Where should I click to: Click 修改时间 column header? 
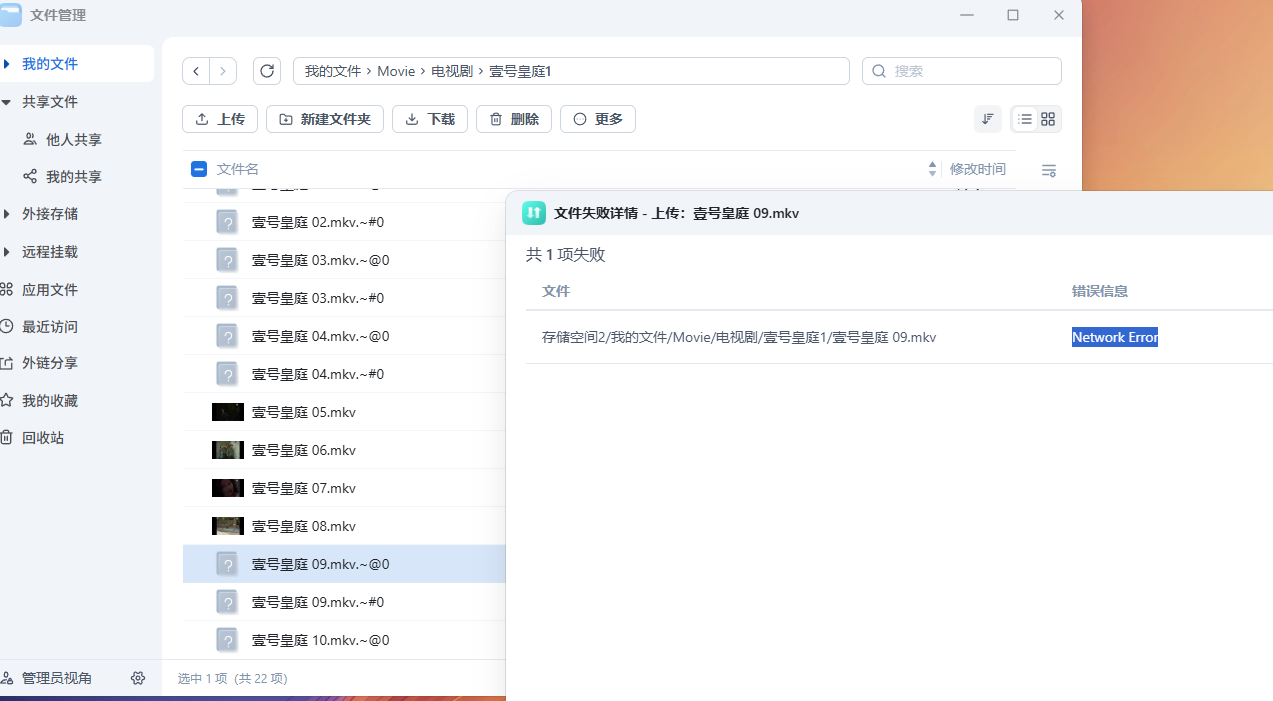pos(978,169)
